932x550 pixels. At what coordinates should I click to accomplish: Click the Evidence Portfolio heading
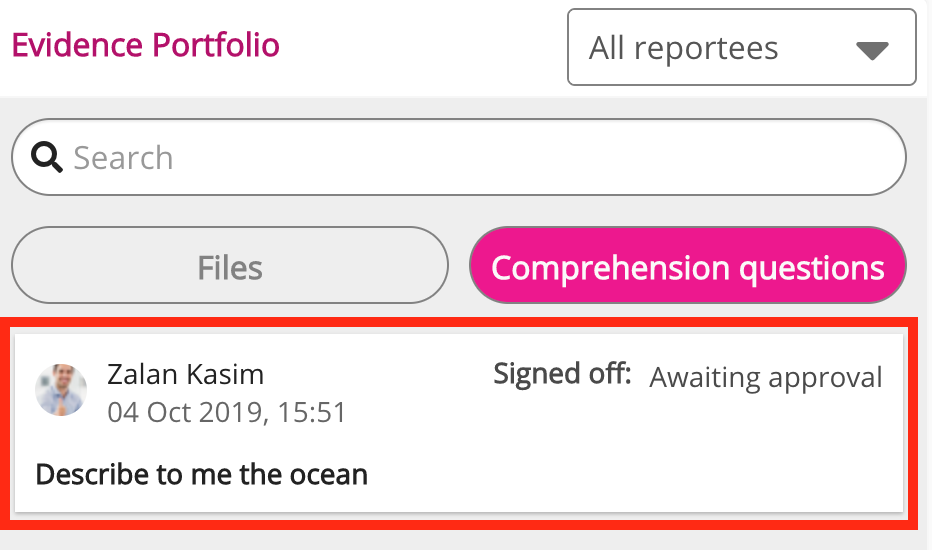point(145,45)
